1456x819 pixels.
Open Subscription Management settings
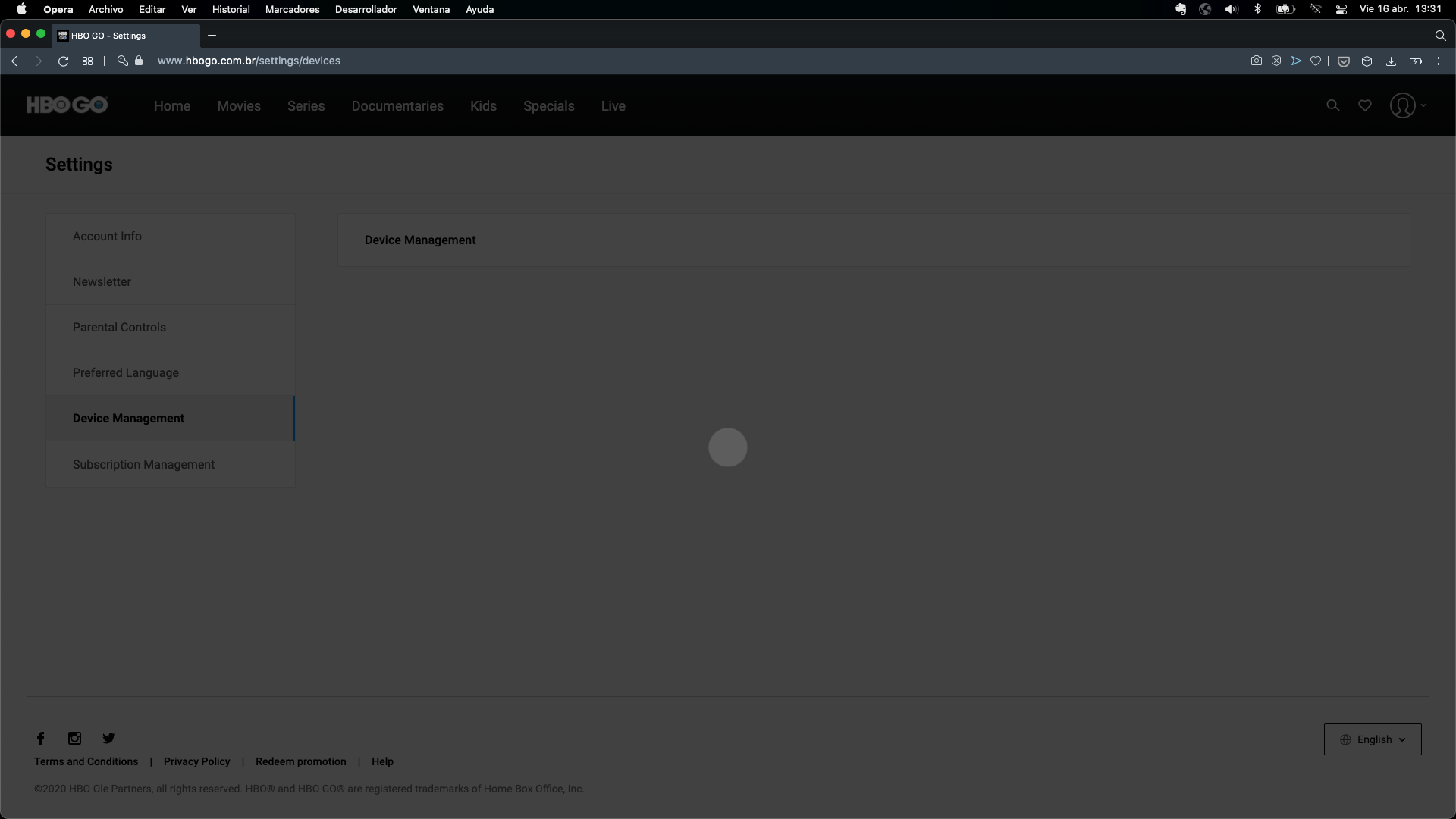tap(143, 464)
